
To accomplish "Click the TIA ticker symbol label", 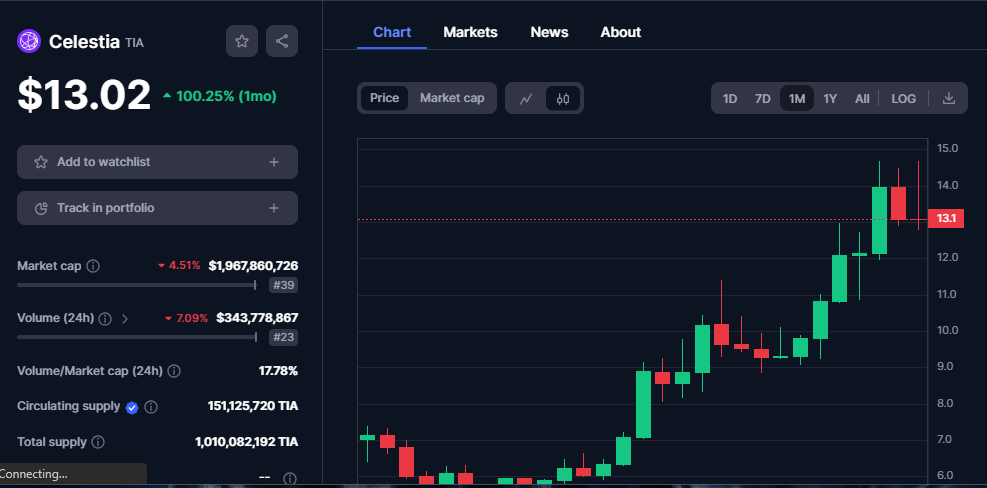I will 134,43.
